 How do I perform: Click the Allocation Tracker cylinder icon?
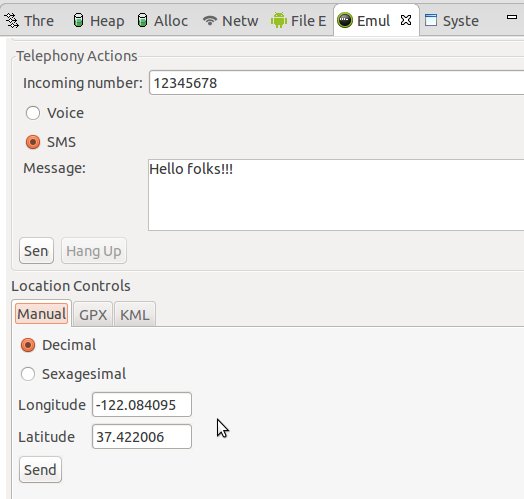[142, 20]
